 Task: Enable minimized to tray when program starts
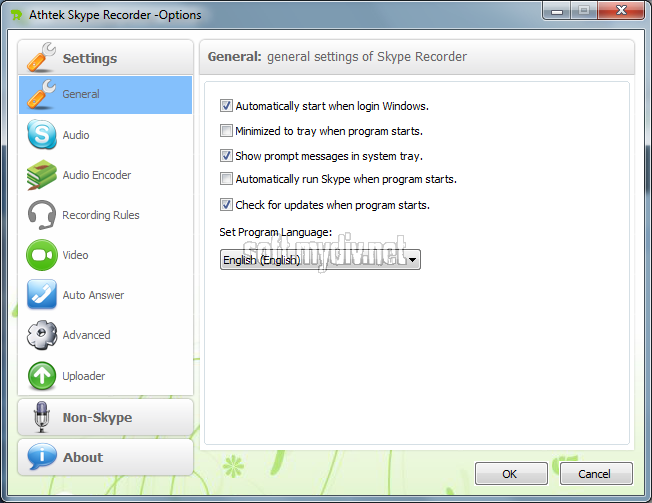point(226,131)
